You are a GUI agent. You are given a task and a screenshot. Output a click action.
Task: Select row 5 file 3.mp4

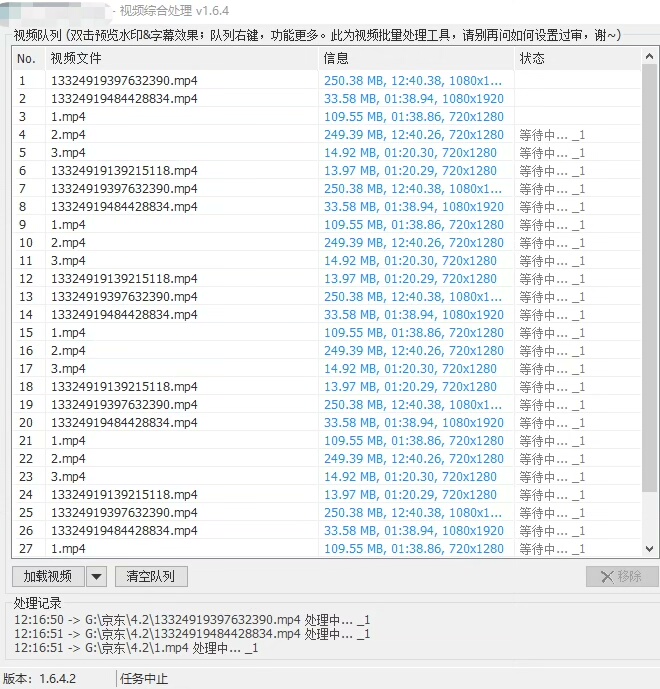[68, 153]
